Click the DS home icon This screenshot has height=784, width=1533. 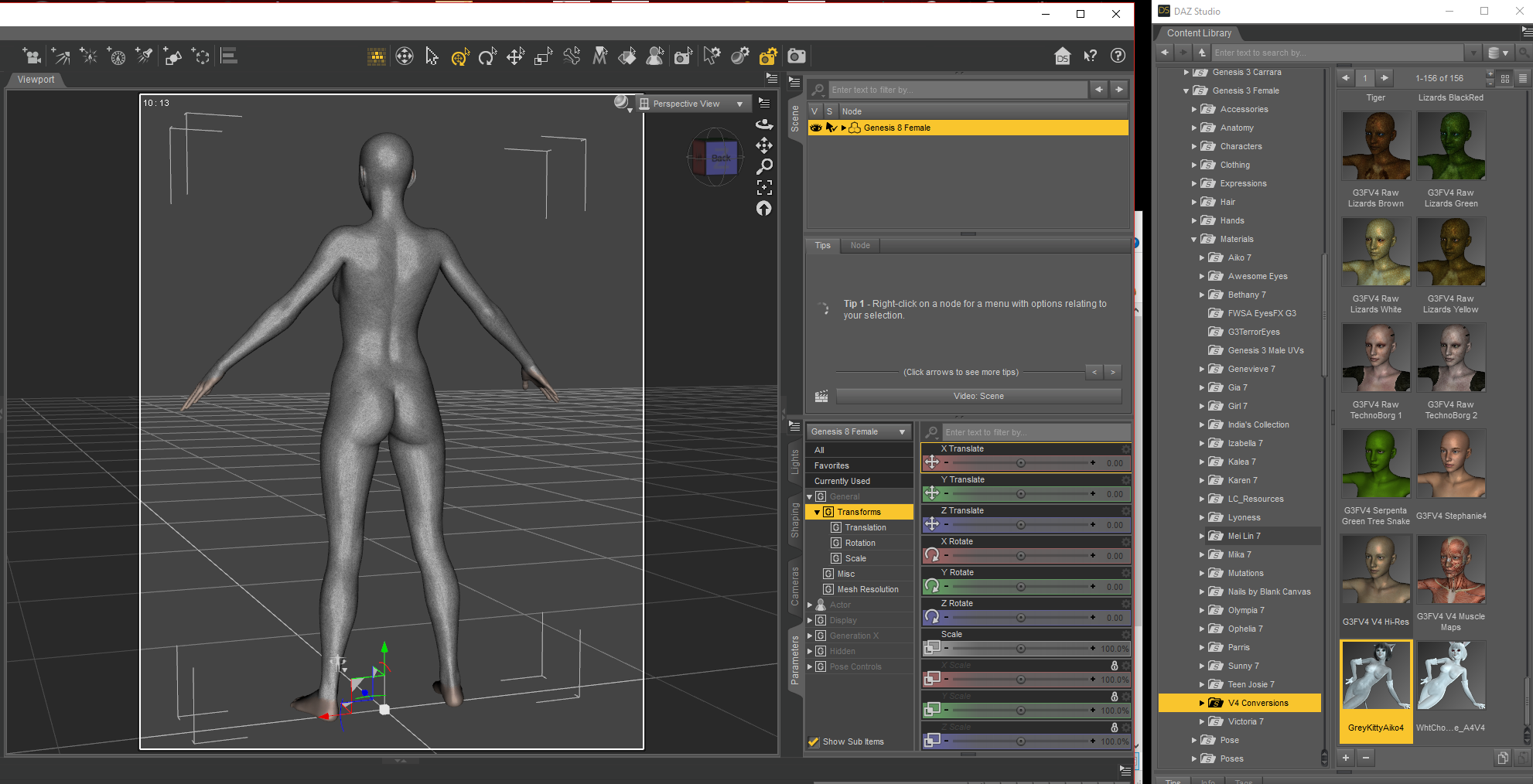(x=1063, y=56)
